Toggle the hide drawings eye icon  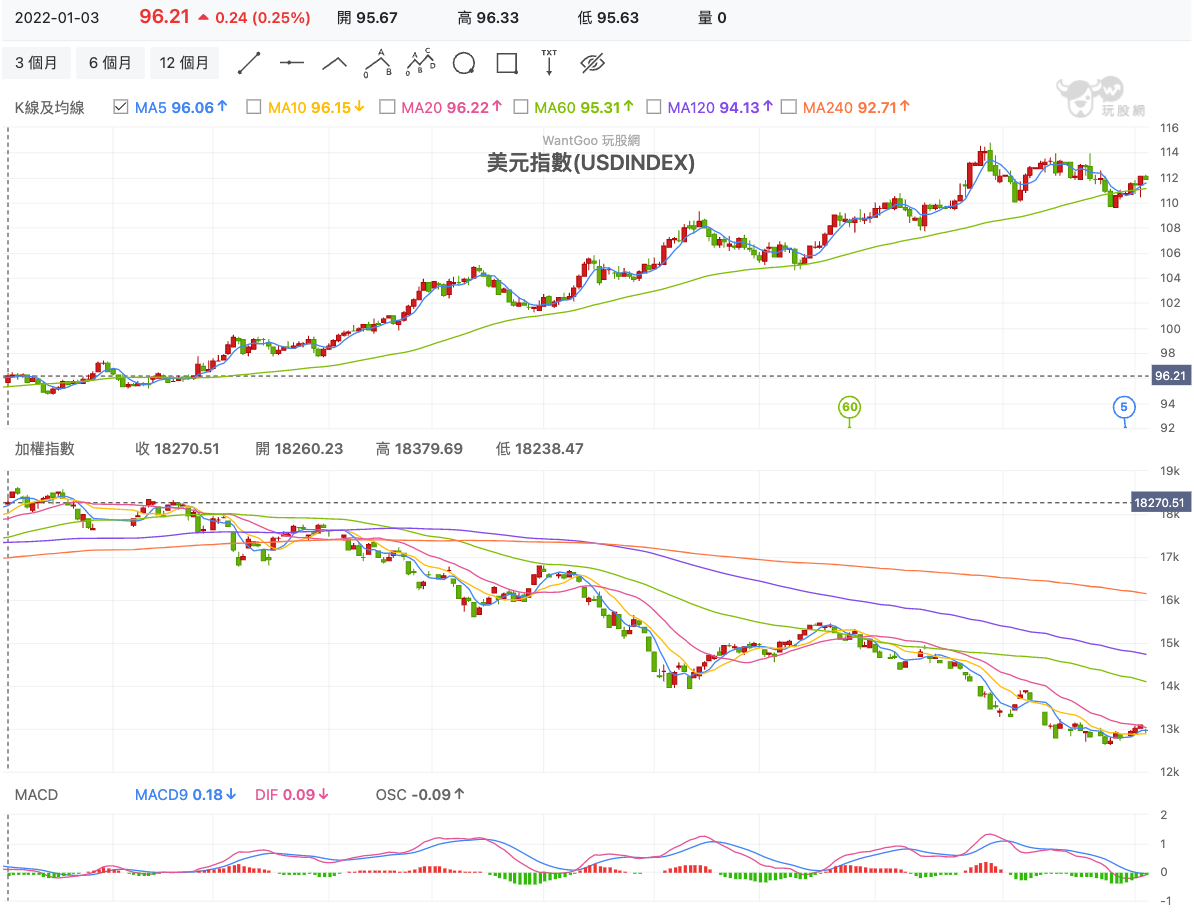[593, 64]
